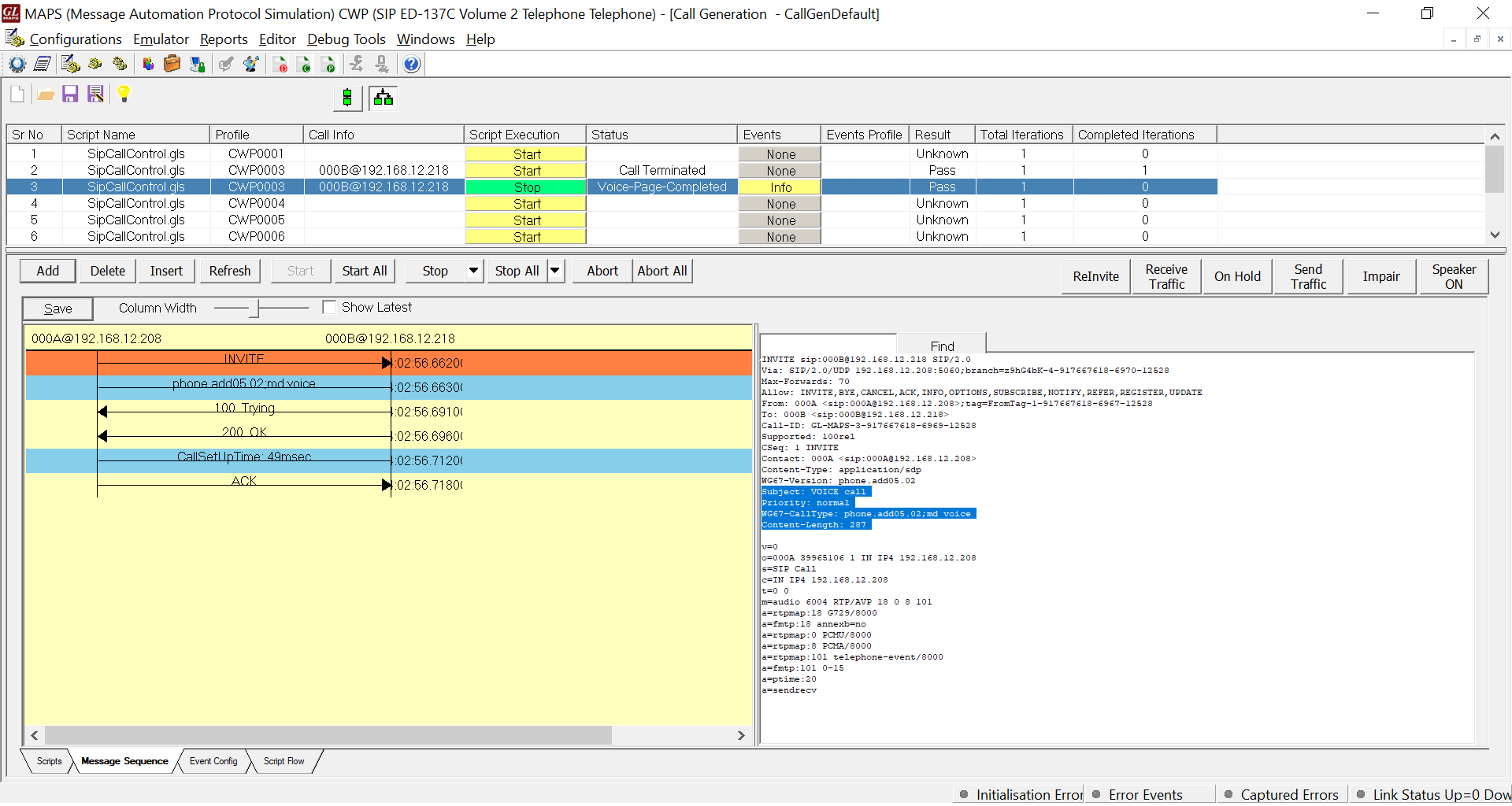Screen dimensions: 1512x806
Task: Click the blank new document icon
Action: click(x=17, y=94)
